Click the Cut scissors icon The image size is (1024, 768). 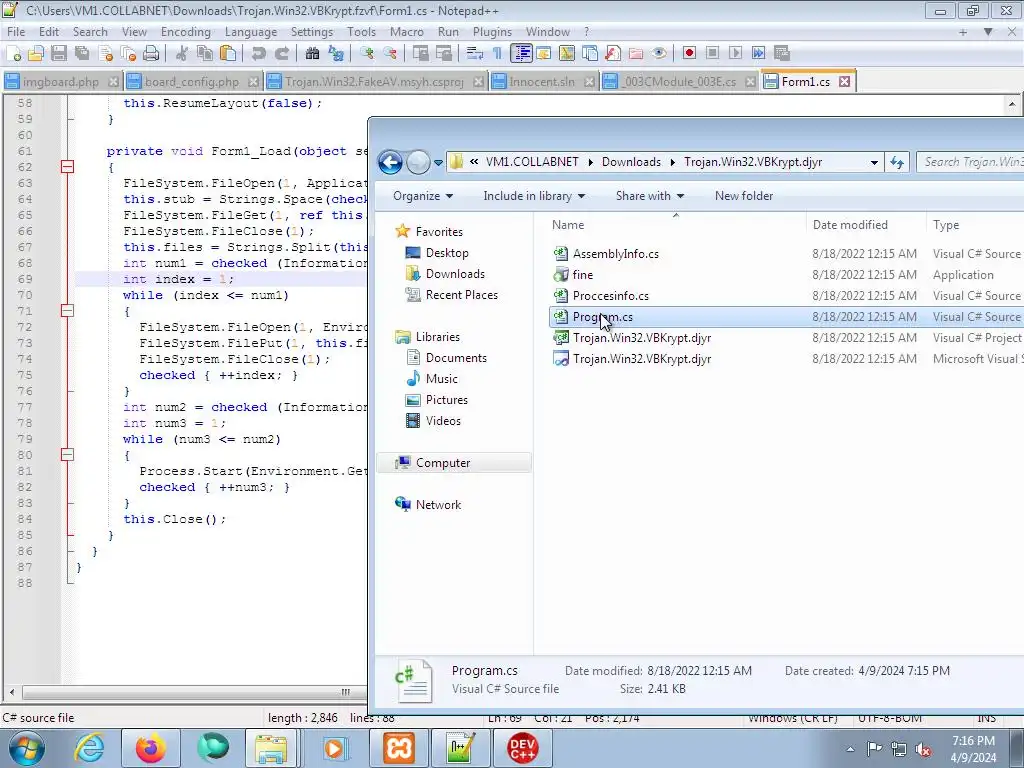coord(182,54)
